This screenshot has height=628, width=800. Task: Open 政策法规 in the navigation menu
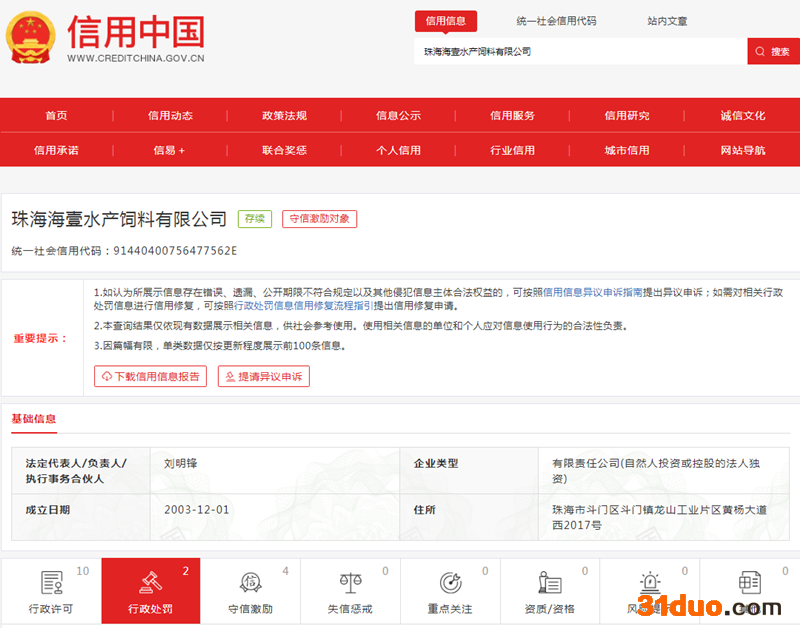coord(284,116)
